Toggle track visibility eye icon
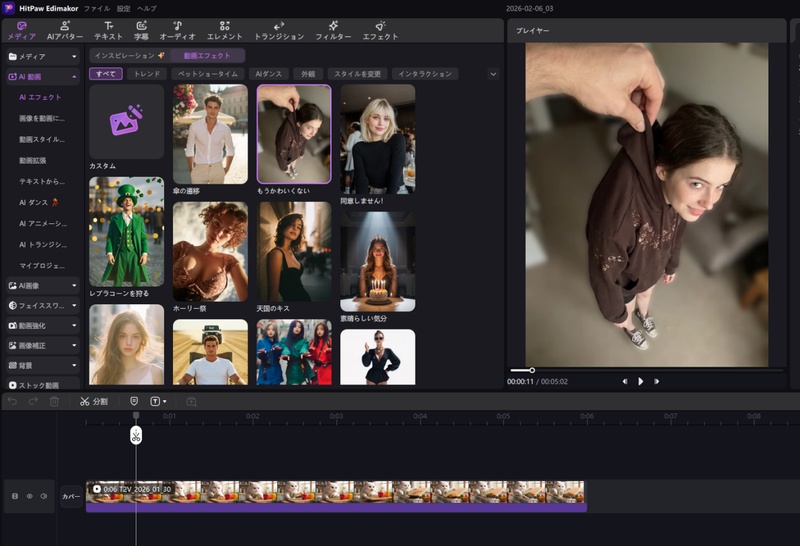This screenshot has width=800, height=546. pos(30,496)
